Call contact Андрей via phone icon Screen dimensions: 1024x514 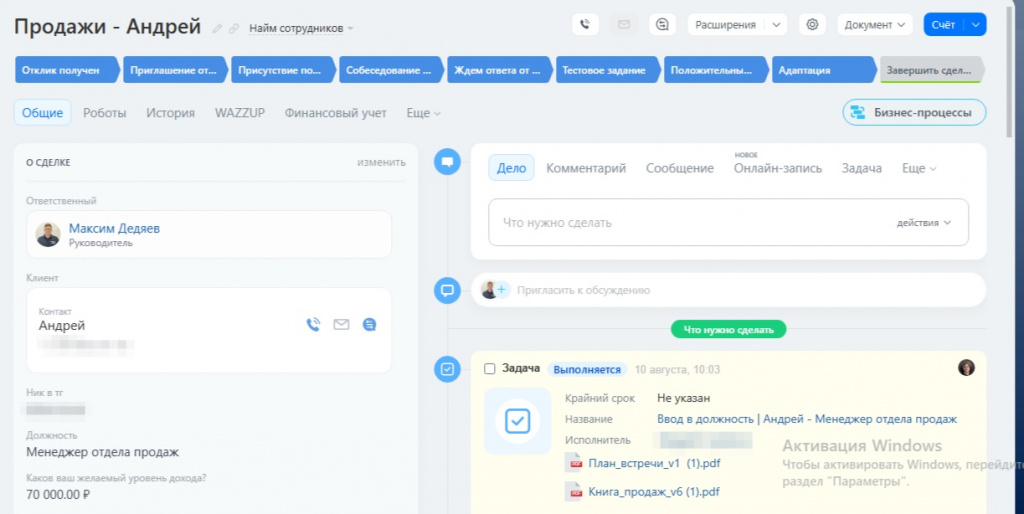pyautogui.click(x=313, y=325)
